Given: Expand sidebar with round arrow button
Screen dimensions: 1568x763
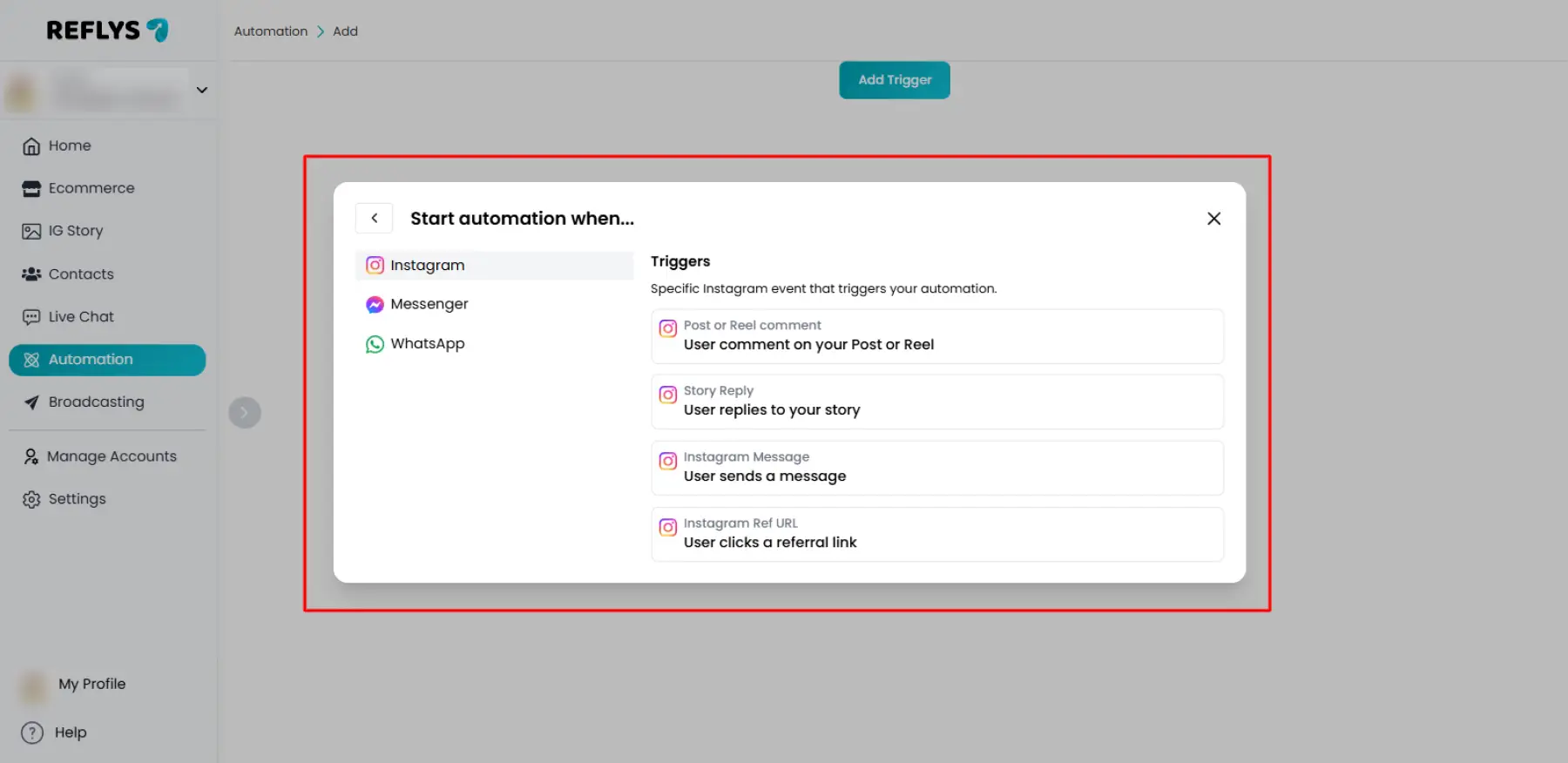Looking at the screenshot, I should (x=245, y=412).
